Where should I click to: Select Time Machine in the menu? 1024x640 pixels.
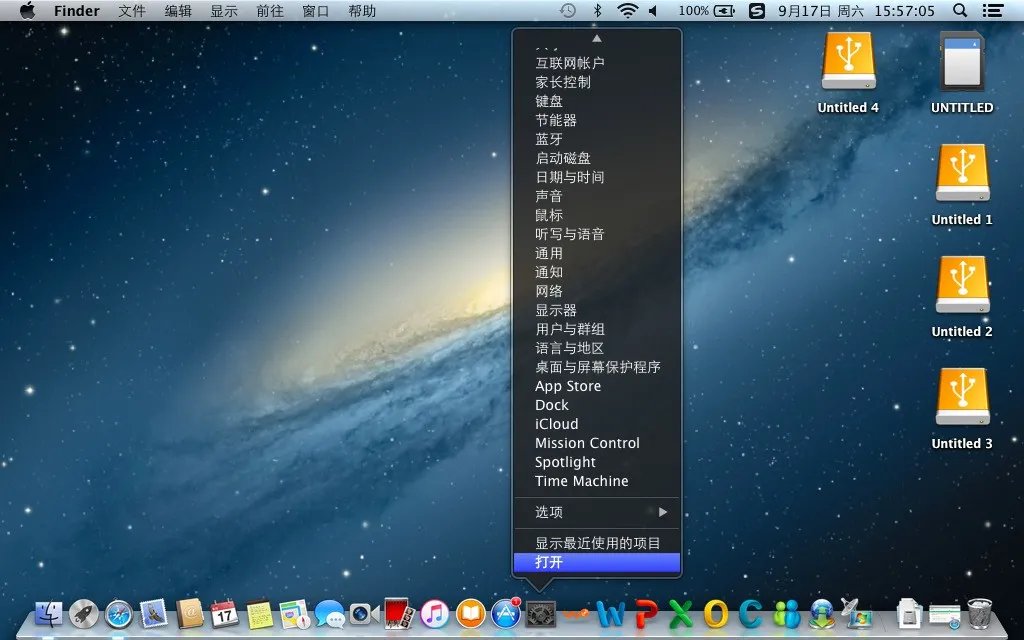(582, 481)
